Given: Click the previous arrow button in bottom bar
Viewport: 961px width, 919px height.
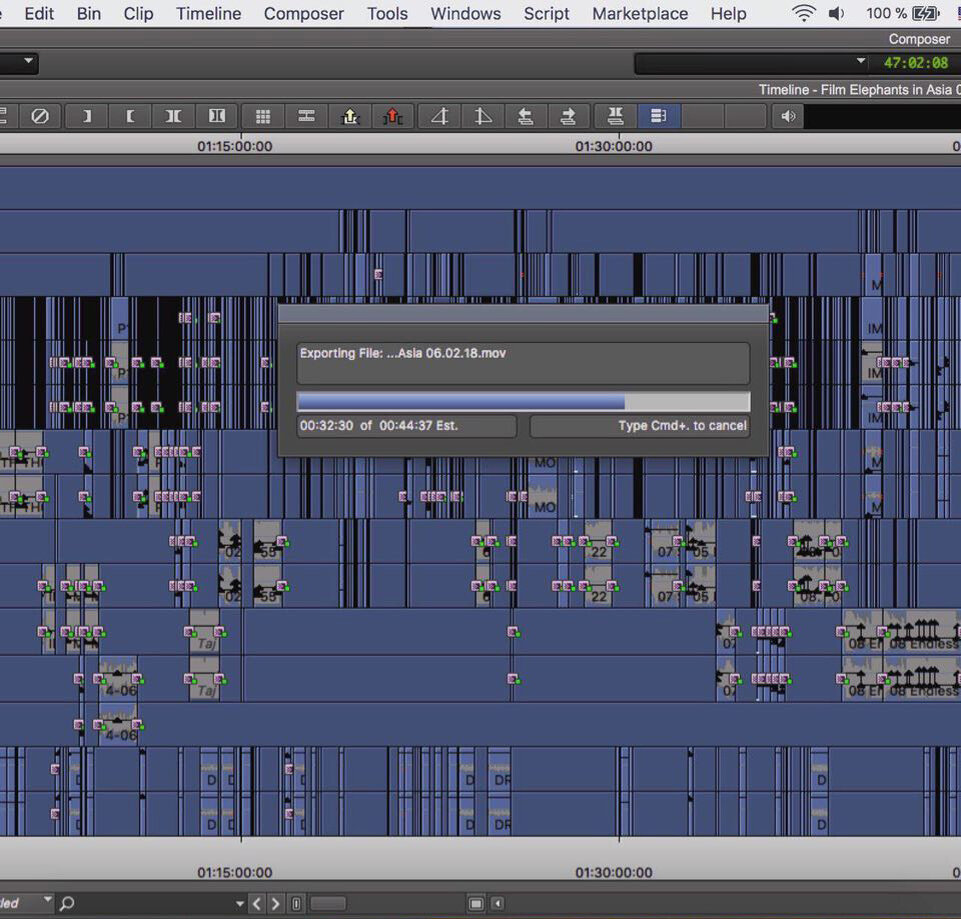Looking at the screenshot, I should tap(257, 903).
